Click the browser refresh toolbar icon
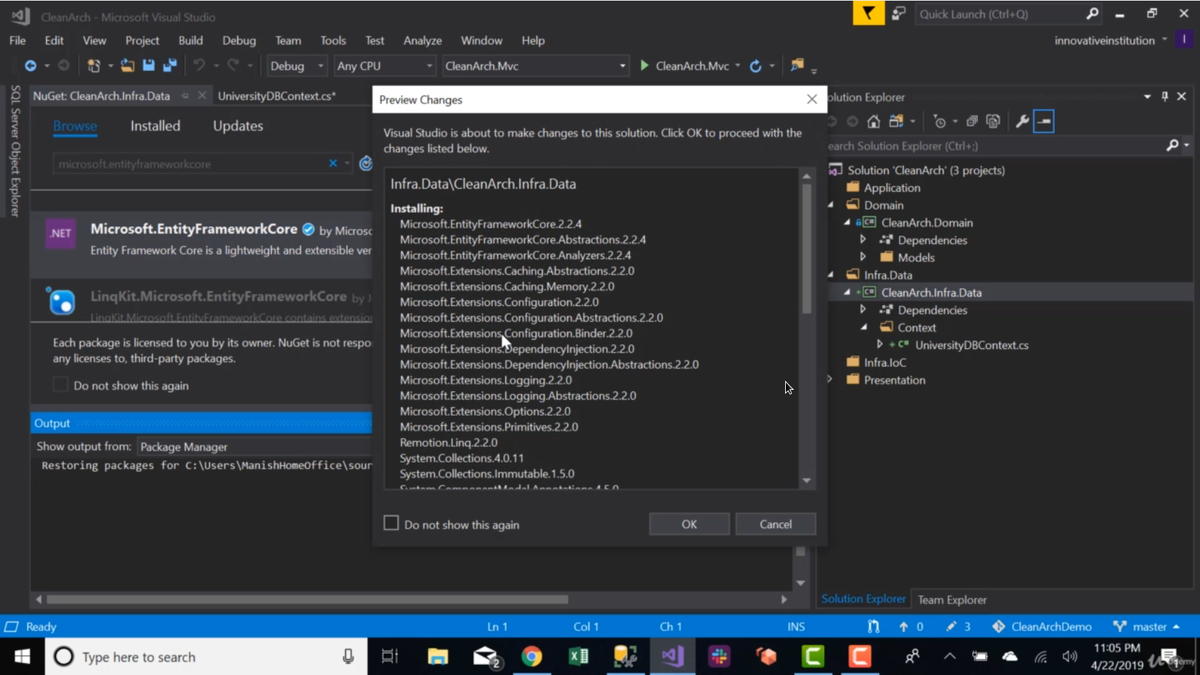This screenshot has width=1200, height=675. tap(756, 66)
